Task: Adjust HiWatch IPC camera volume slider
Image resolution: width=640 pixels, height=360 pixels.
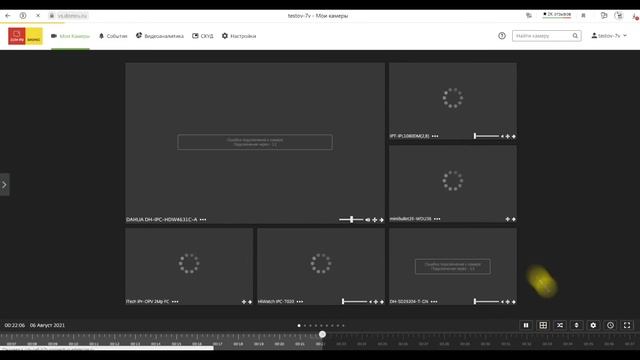Action: click(355, 302)
